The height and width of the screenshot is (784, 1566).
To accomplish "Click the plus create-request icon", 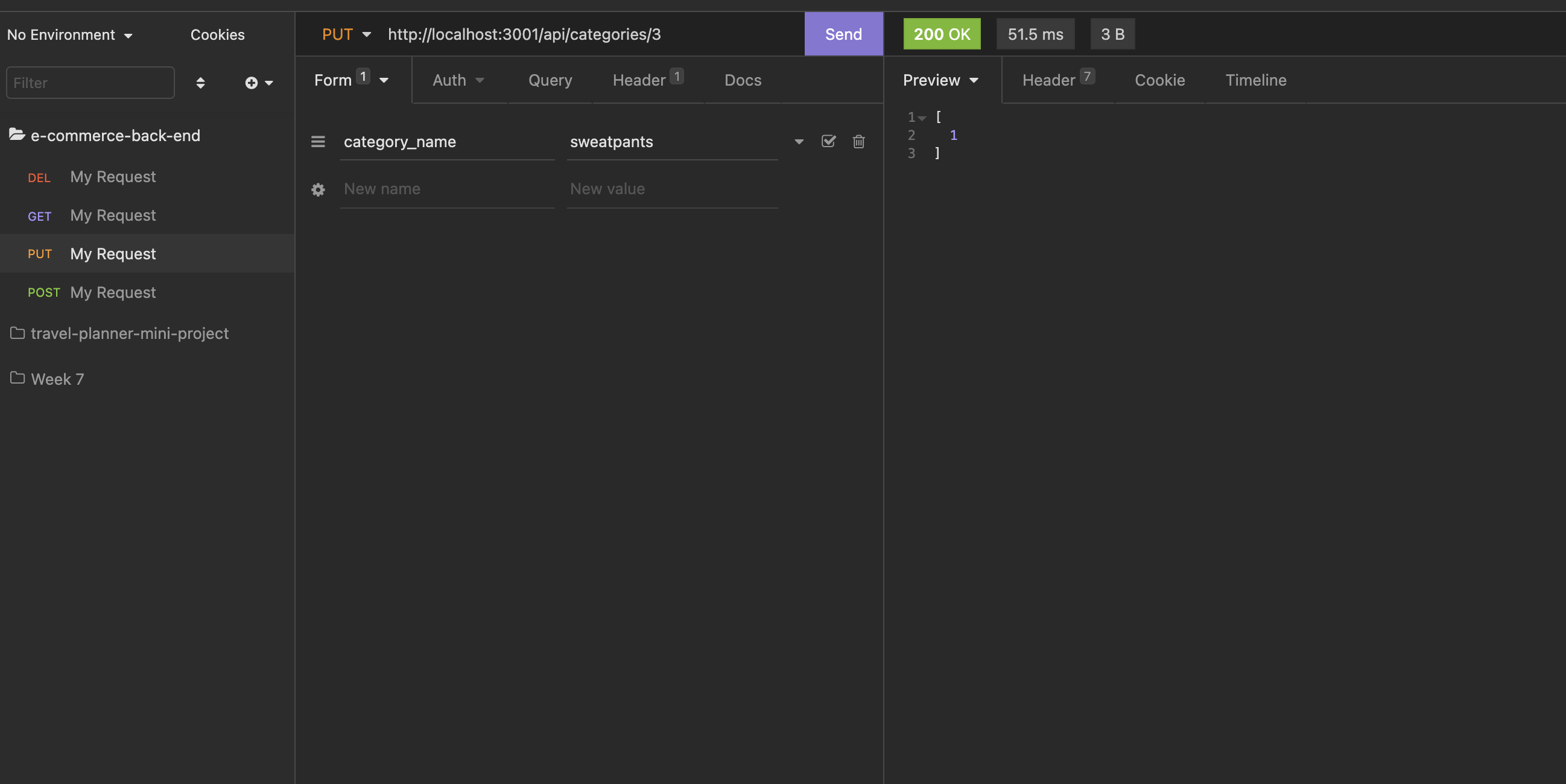I will click(x=252, y=83).
